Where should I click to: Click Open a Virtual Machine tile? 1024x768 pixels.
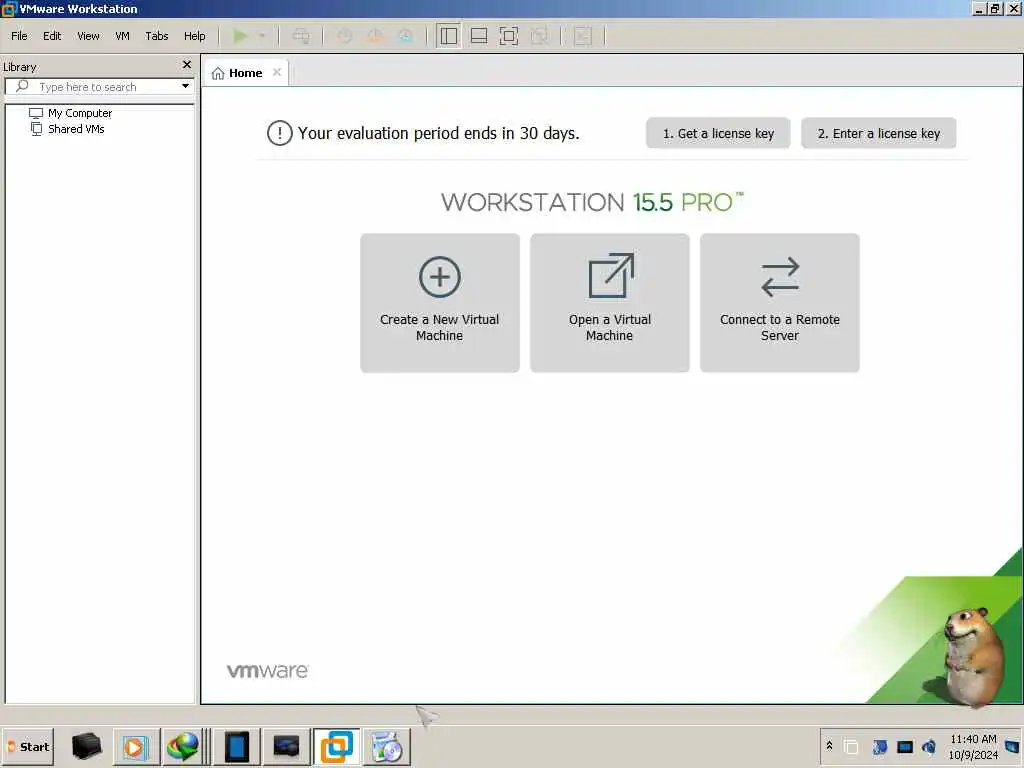[609, 303]
